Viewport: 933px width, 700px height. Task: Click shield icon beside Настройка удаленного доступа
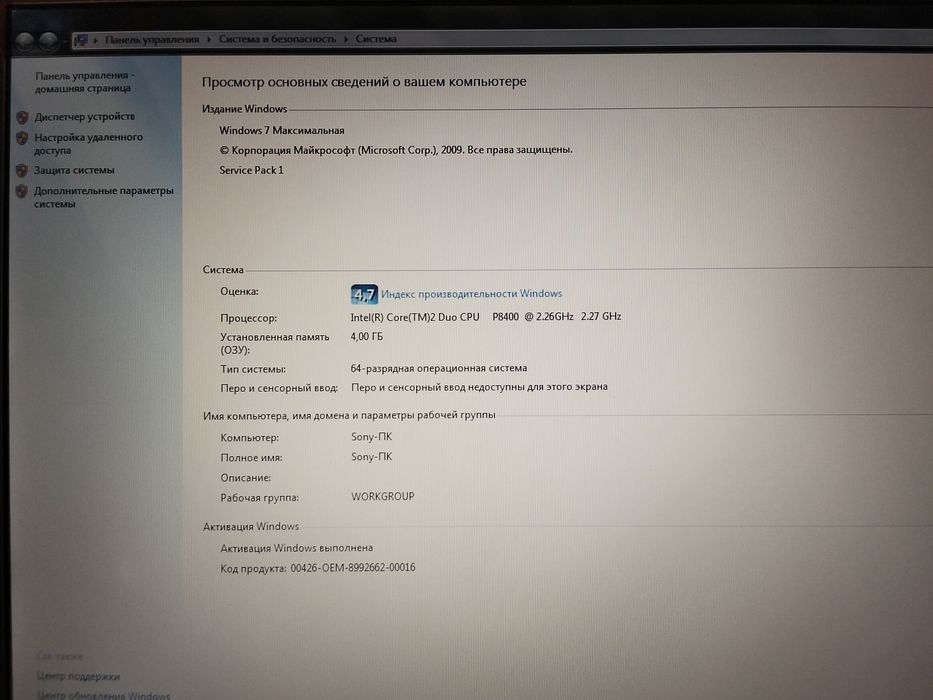[22, 138]
